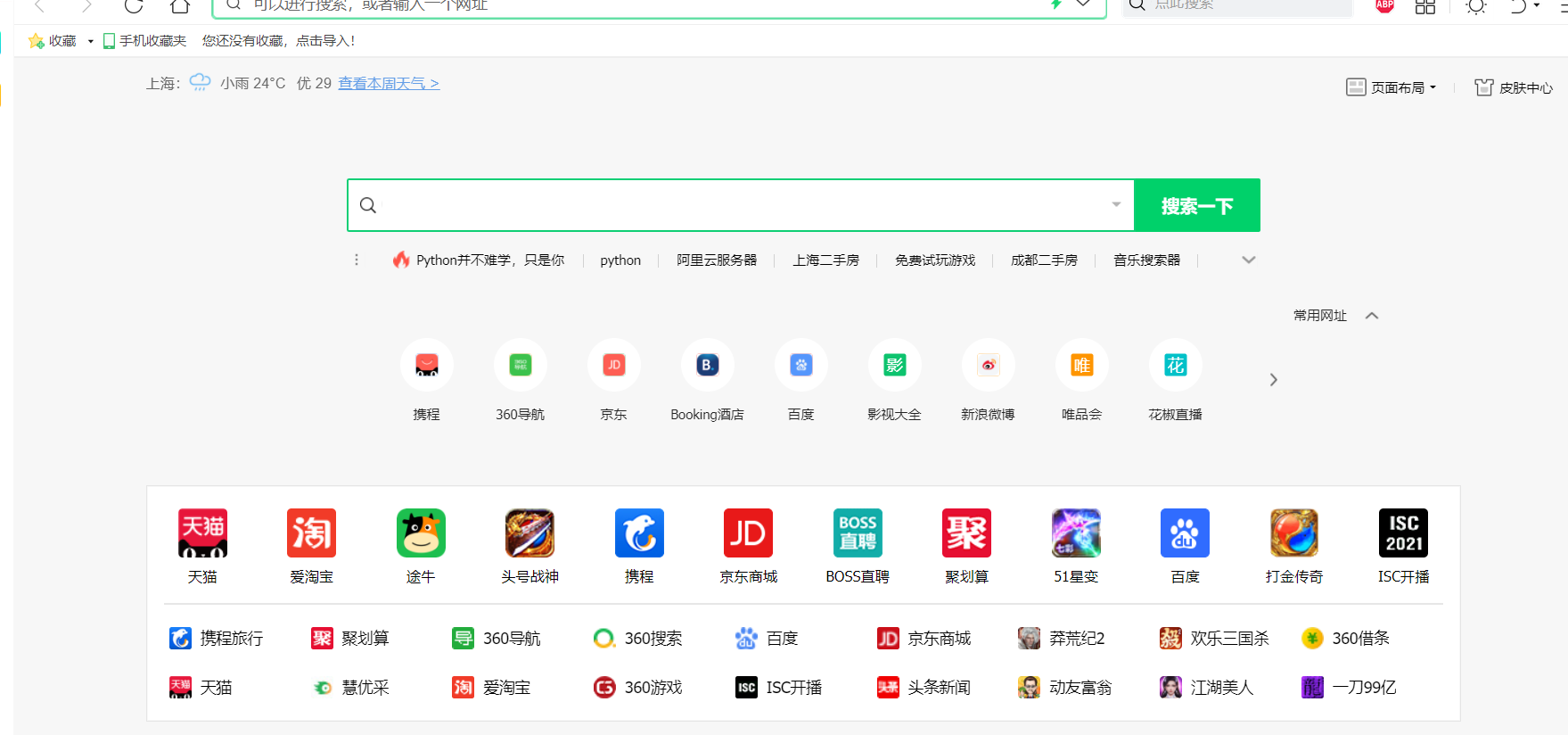Click the browser refresh icon
The height and width of the screenshot is (735, 1568).
pos(134,4)
